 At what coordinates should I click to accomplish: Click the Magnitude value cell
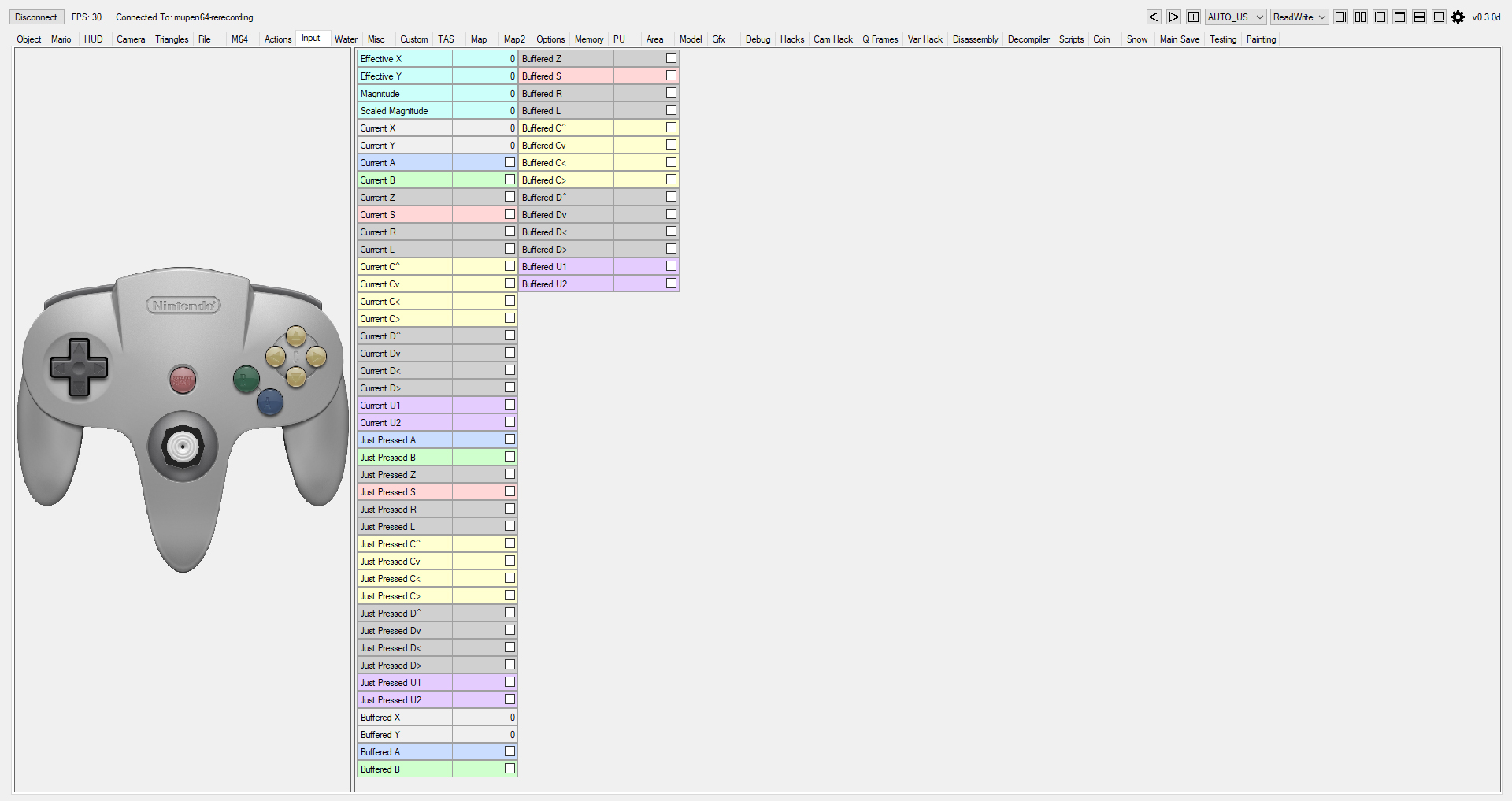tap(484, 93)
